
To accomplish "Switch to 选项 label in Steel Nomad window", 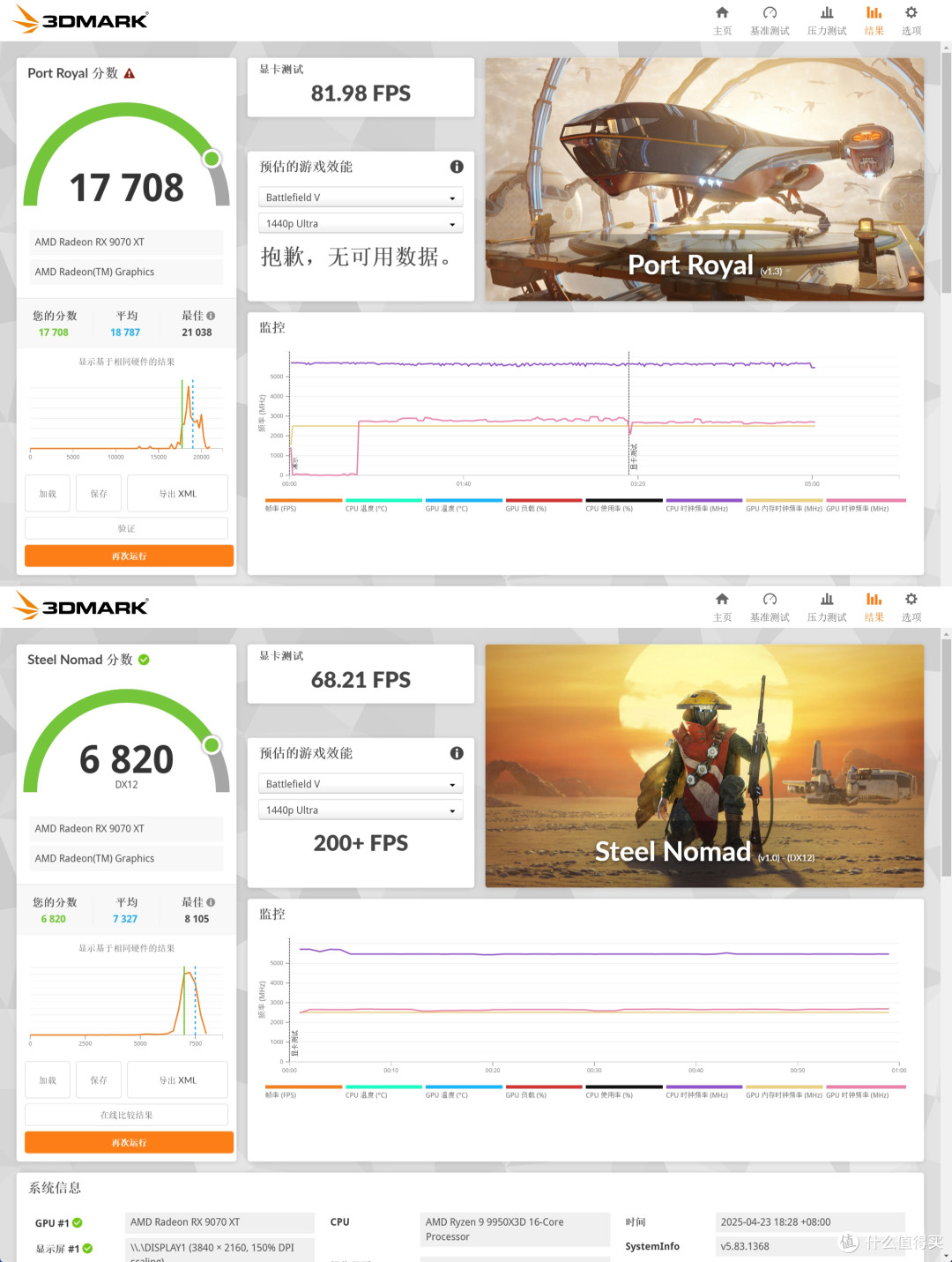I will coord(911,617).
